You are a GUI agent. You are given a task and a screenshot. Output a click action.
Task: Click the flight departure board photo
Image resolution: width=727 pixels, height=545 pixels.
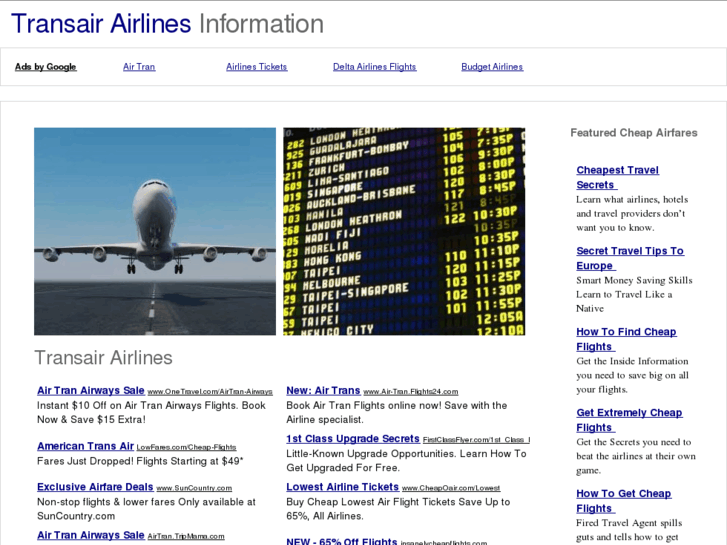coord(404,231)
